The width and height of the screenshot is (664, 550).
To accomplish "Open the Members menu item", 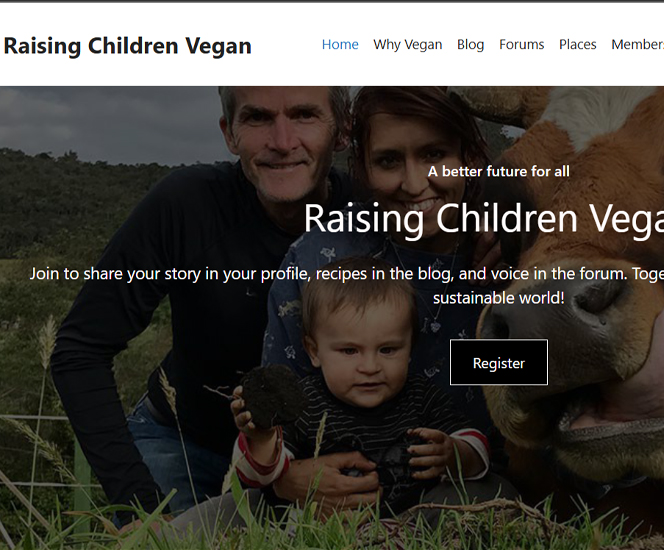I will 637,44.
